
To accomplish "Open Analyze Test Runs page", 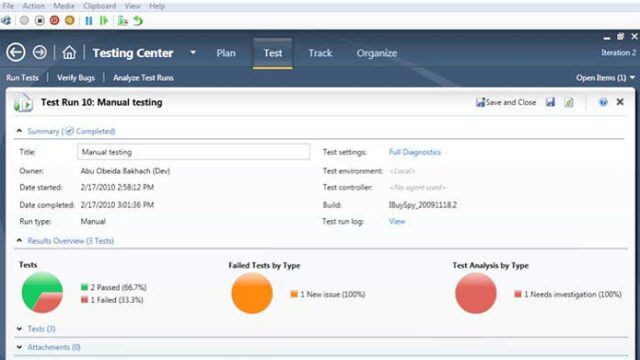I will pos(143,78).
